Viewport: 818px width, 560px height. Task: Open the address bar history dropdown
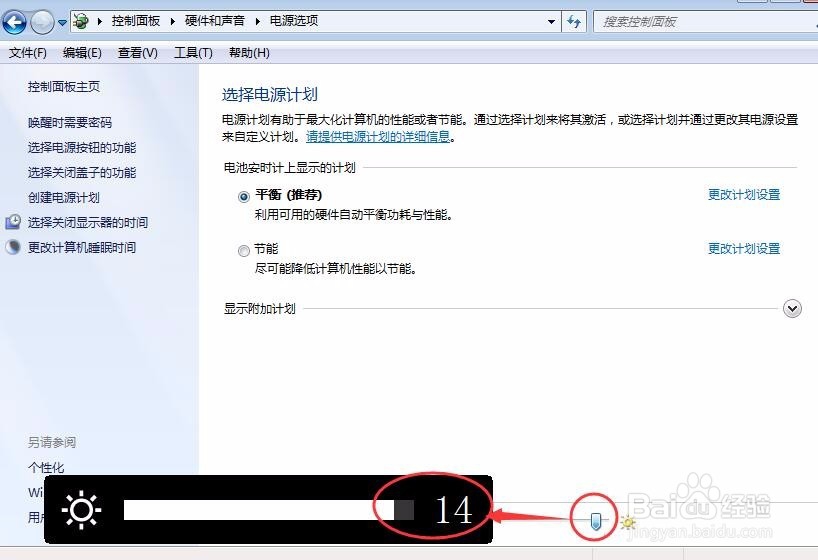coord(551,22)
